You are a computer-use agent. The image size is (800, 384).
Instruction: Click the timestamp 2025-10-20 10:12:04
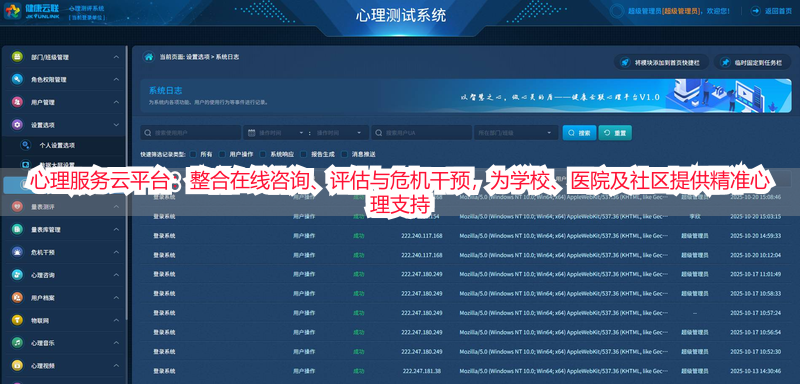(755, 254)
